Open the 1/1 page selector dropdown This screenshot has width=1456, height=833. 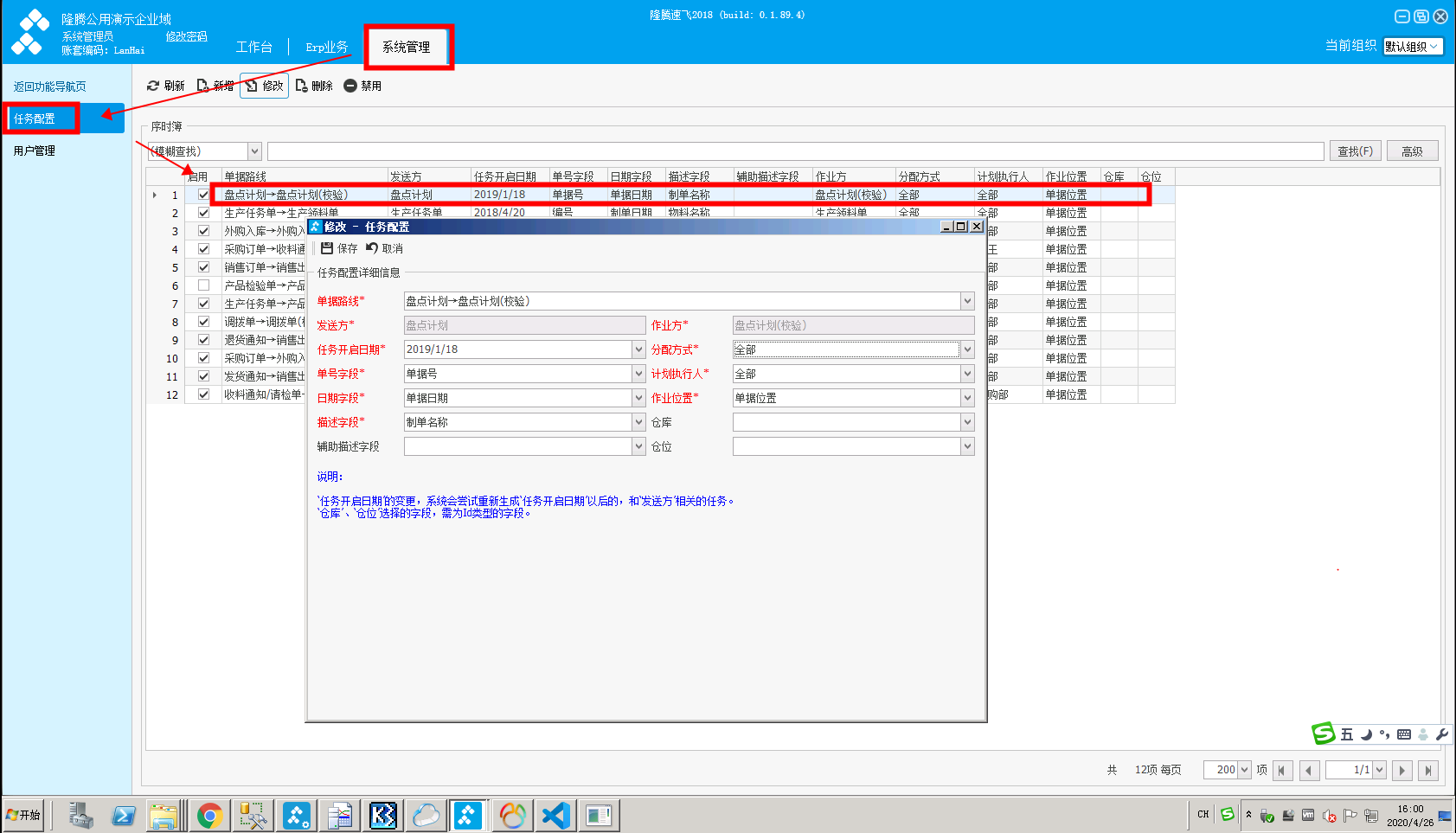point(1379,770)
